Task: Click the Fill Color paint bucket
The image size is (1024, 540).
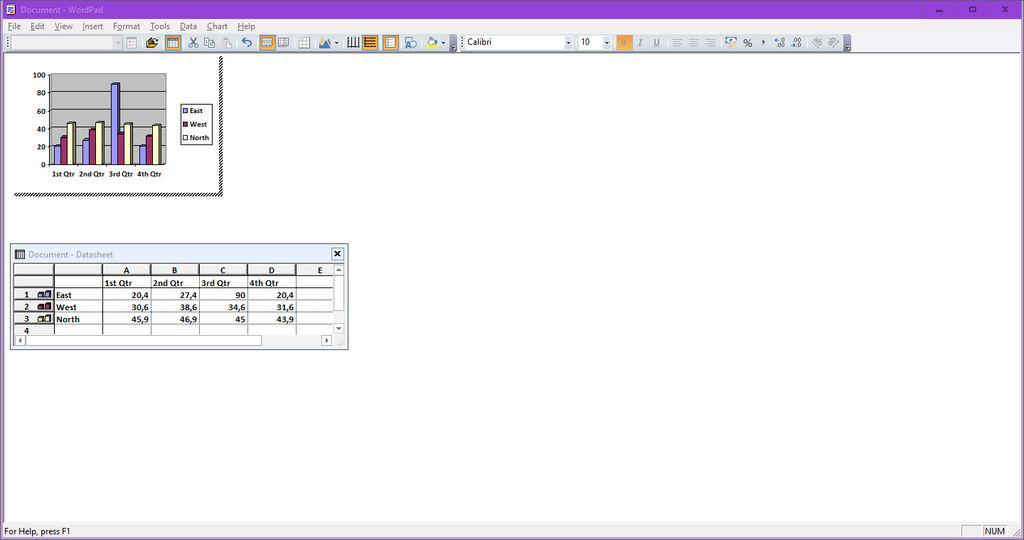Action: (432, 42)
